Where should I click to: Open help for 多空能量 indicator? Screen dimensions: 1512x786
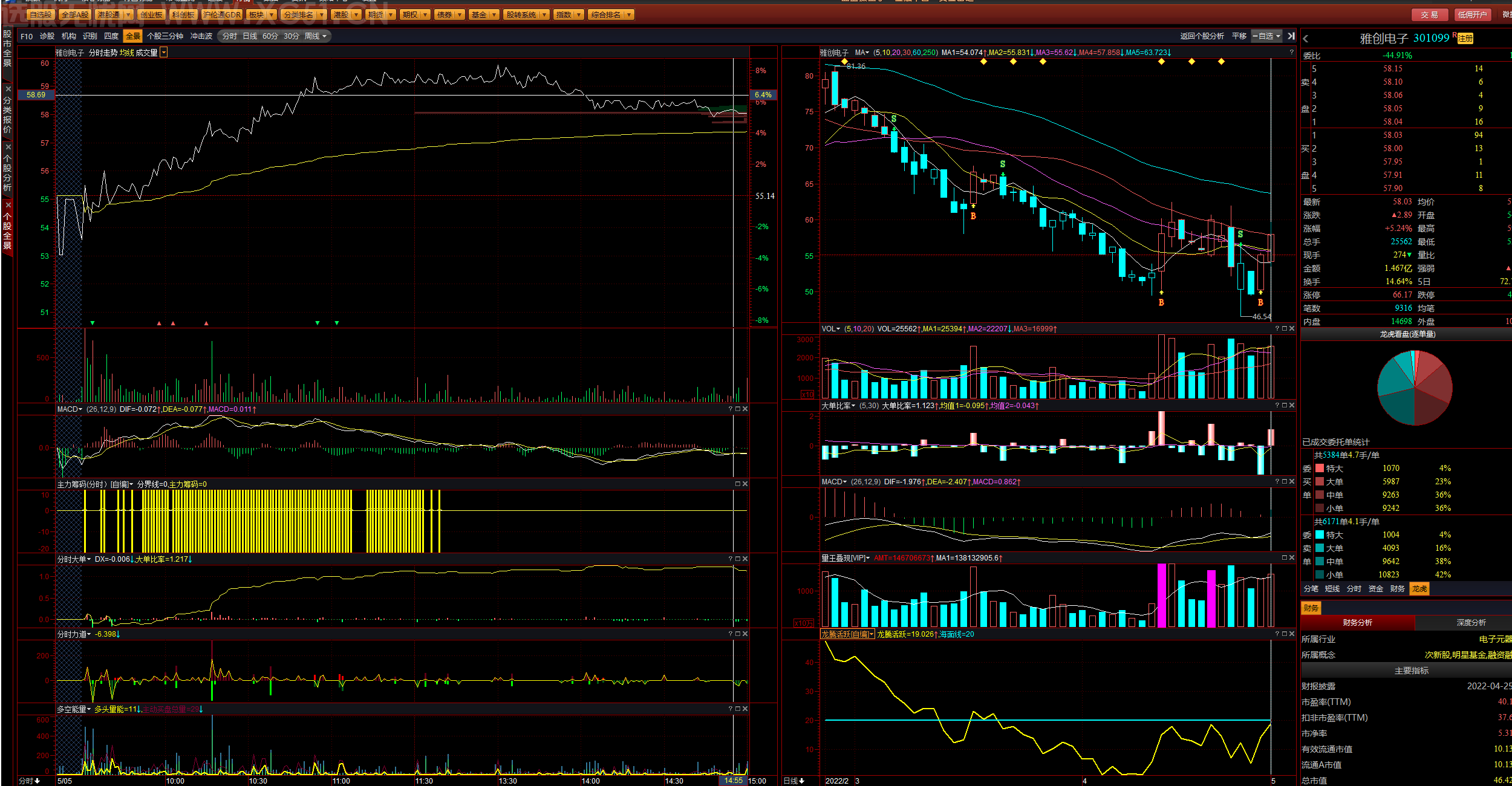coord(731,709)
